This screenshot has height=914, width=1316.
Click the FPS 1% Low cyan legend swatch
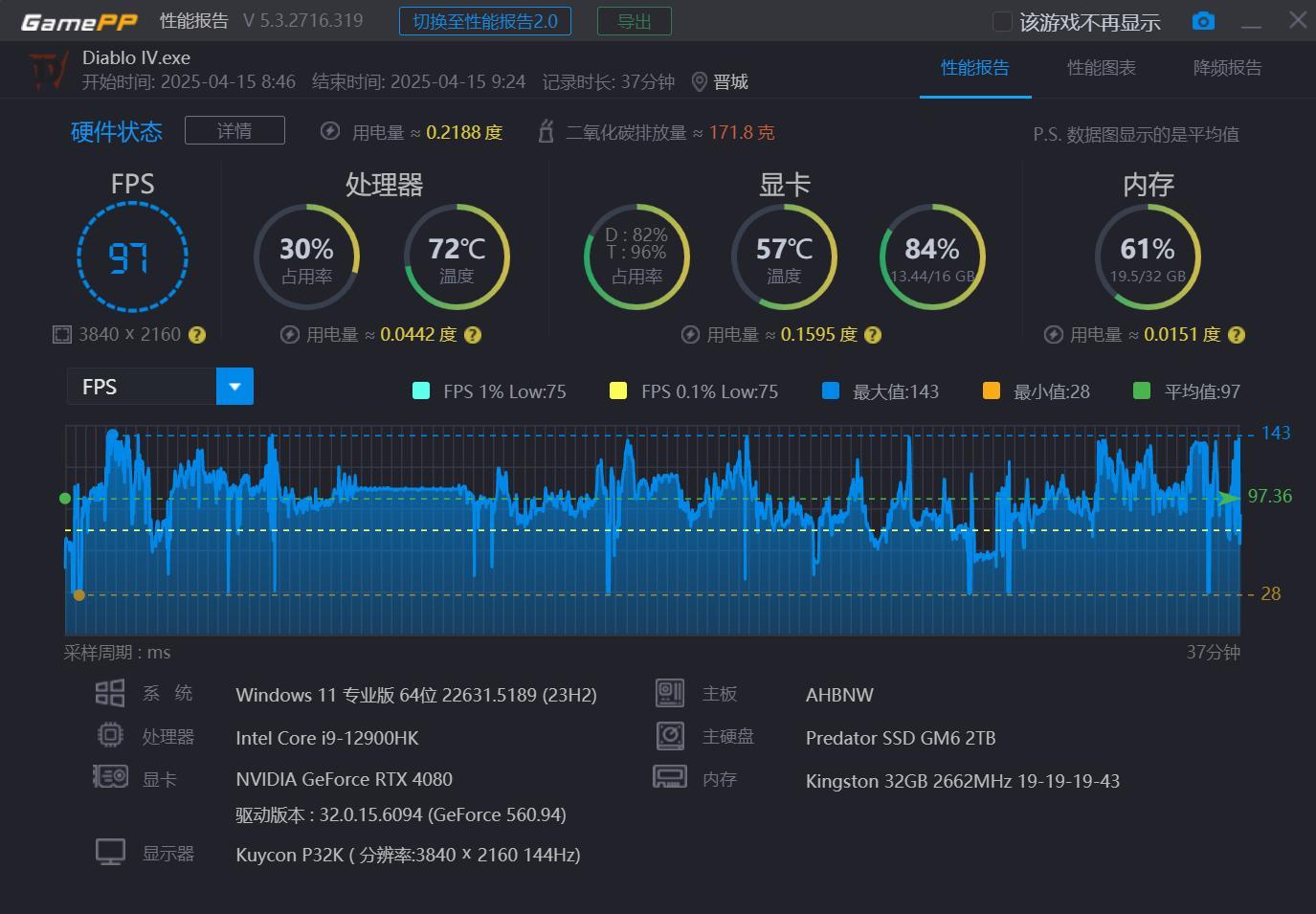(x=420, y=390)
